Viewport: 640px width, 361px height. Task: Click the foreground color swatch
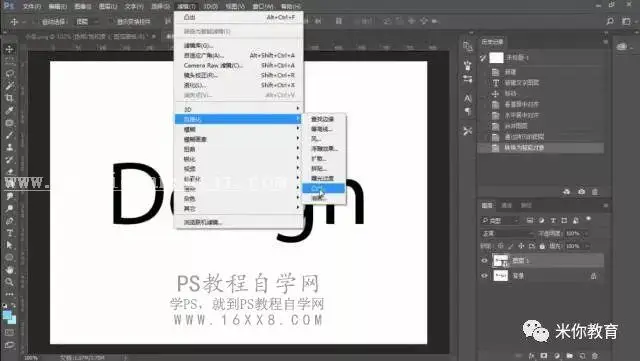tap(7, 315)
